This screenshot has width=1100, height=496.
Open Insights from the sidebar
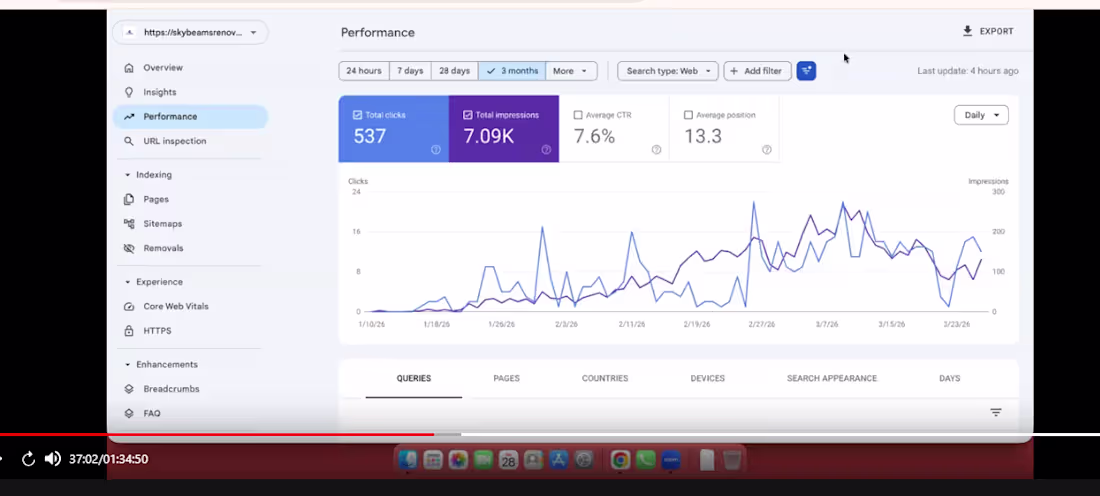point(159,92)
